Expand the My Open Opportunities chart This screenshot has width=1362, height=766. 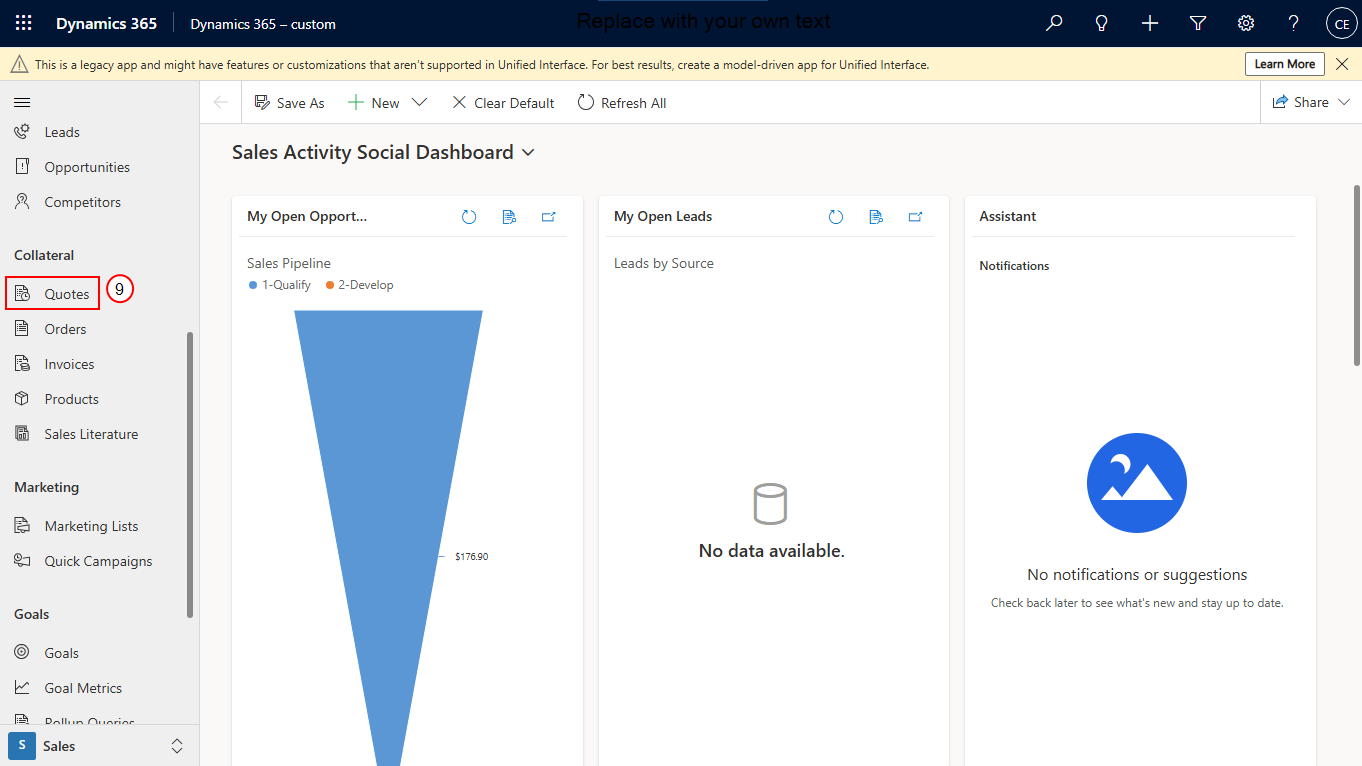pos(549,216)
